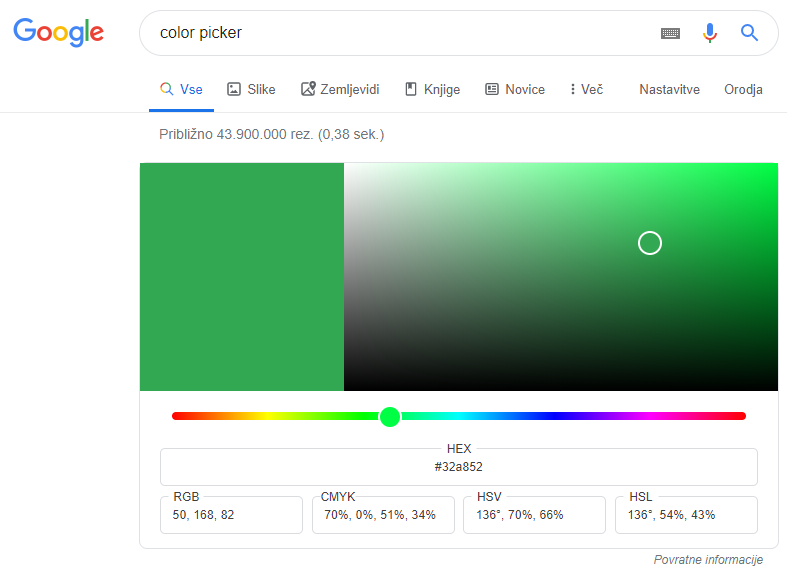
Task: Select the Slike tab
Action: 251,89
